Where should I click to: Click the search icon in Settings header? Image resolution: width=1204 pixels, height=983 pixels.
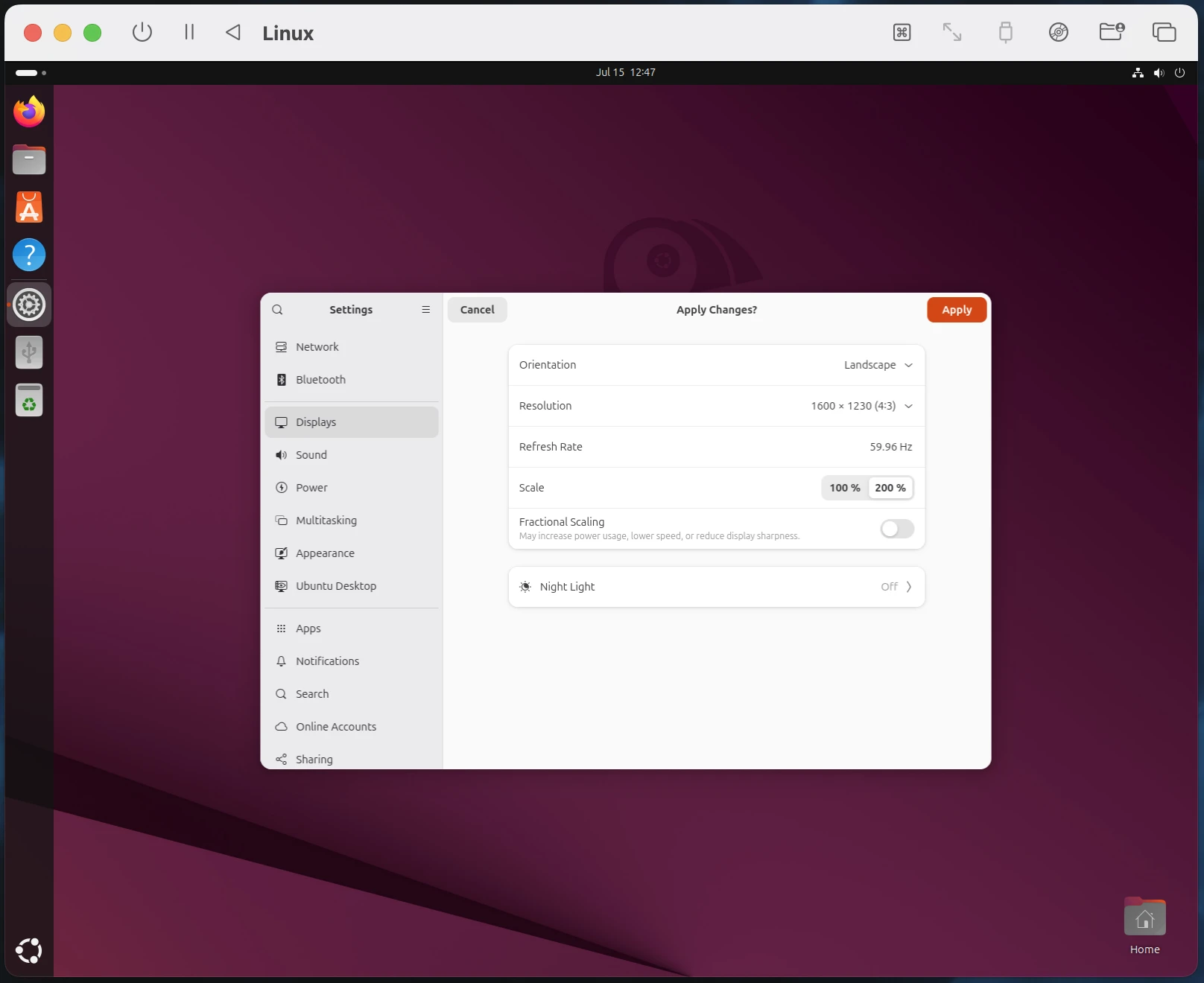pos(277,310)
